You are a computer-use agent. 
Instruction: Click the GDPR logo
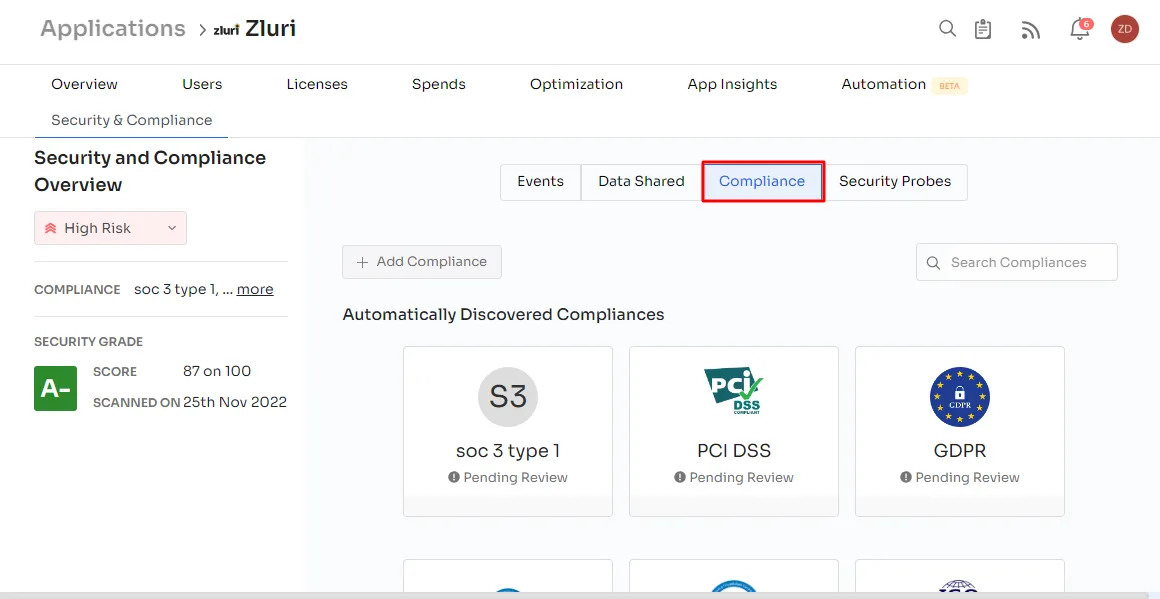[x=960, y=397]
